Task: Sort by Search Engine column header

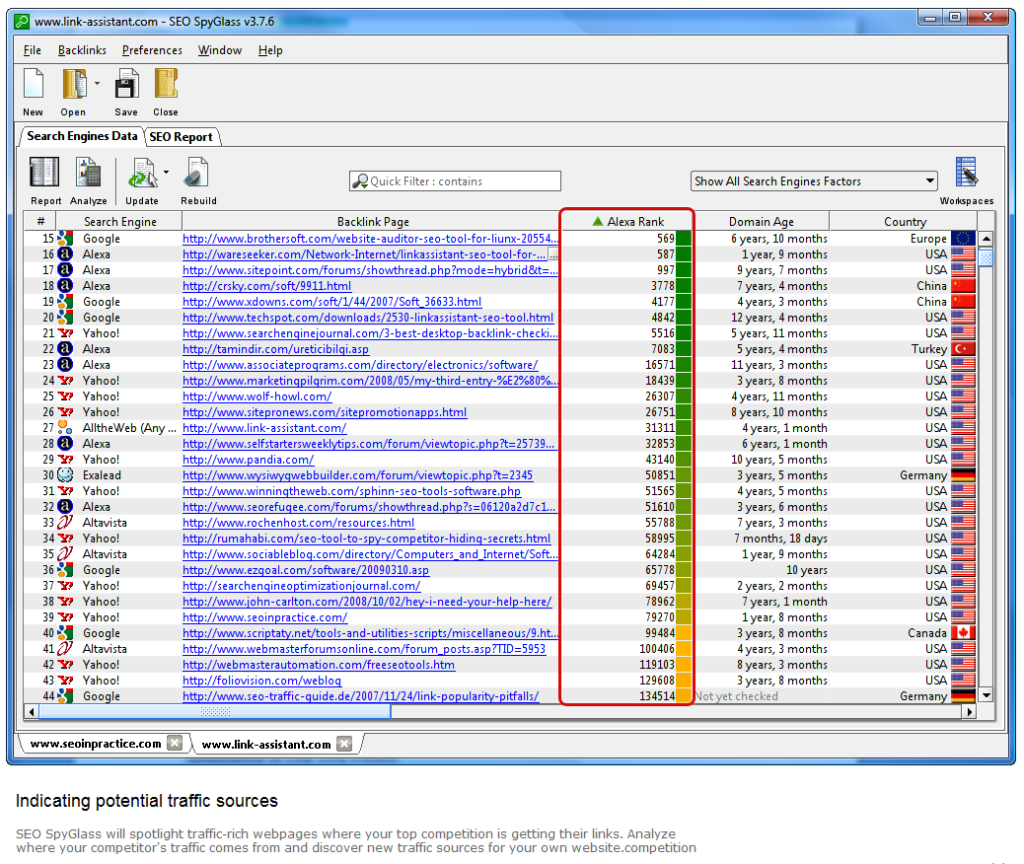Action: tap(120, 221)
